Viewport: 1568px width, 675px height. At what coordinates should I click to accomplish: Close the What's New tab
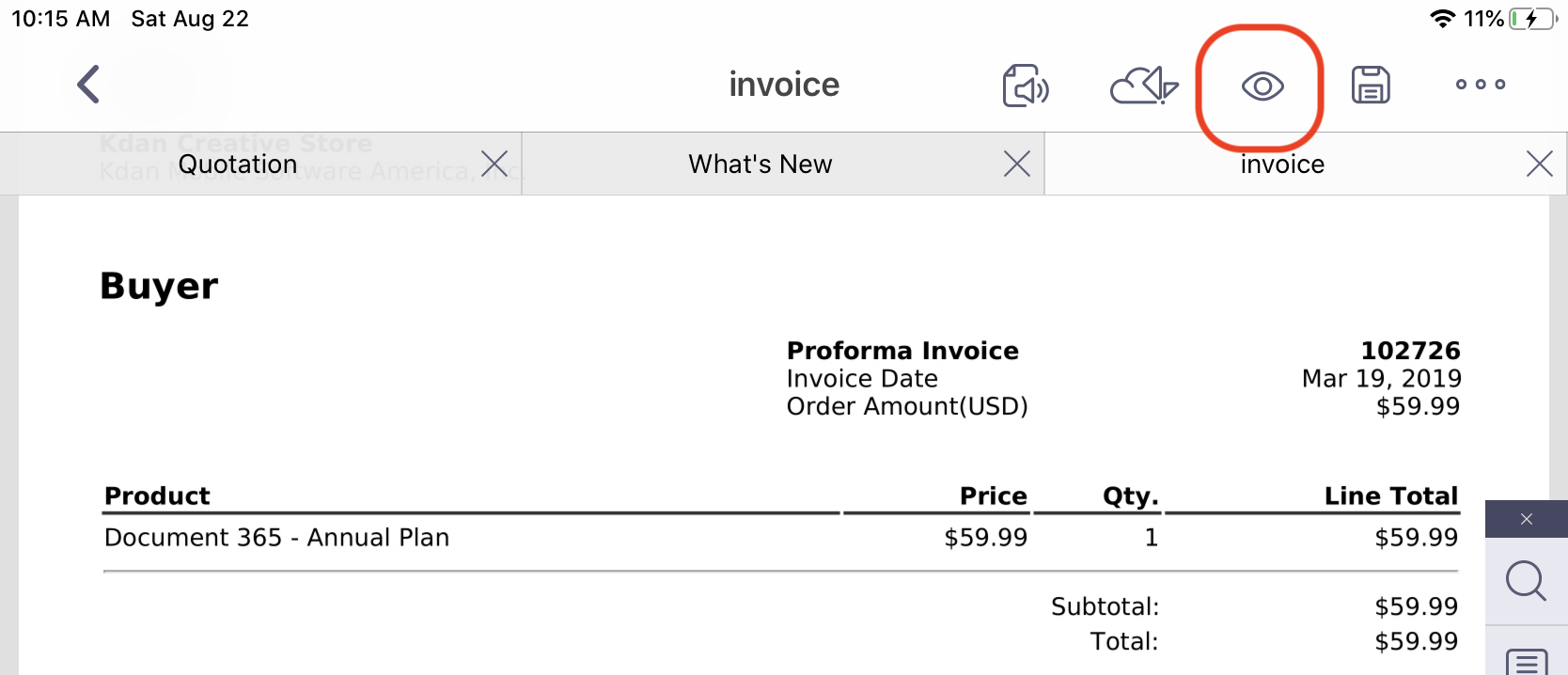pos(1017,164)
